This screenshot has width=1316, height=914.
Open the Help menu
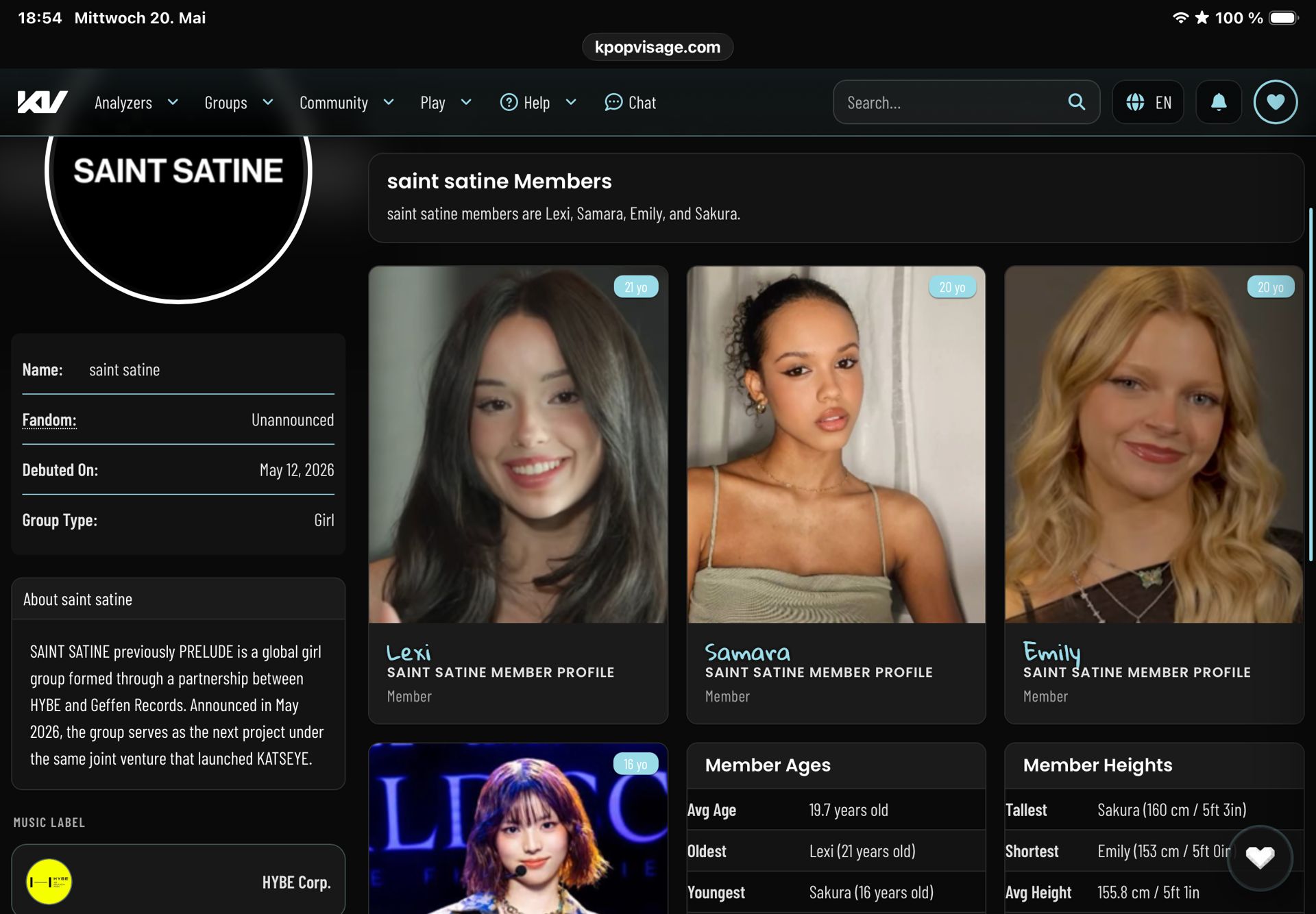[x=538, y=102]
